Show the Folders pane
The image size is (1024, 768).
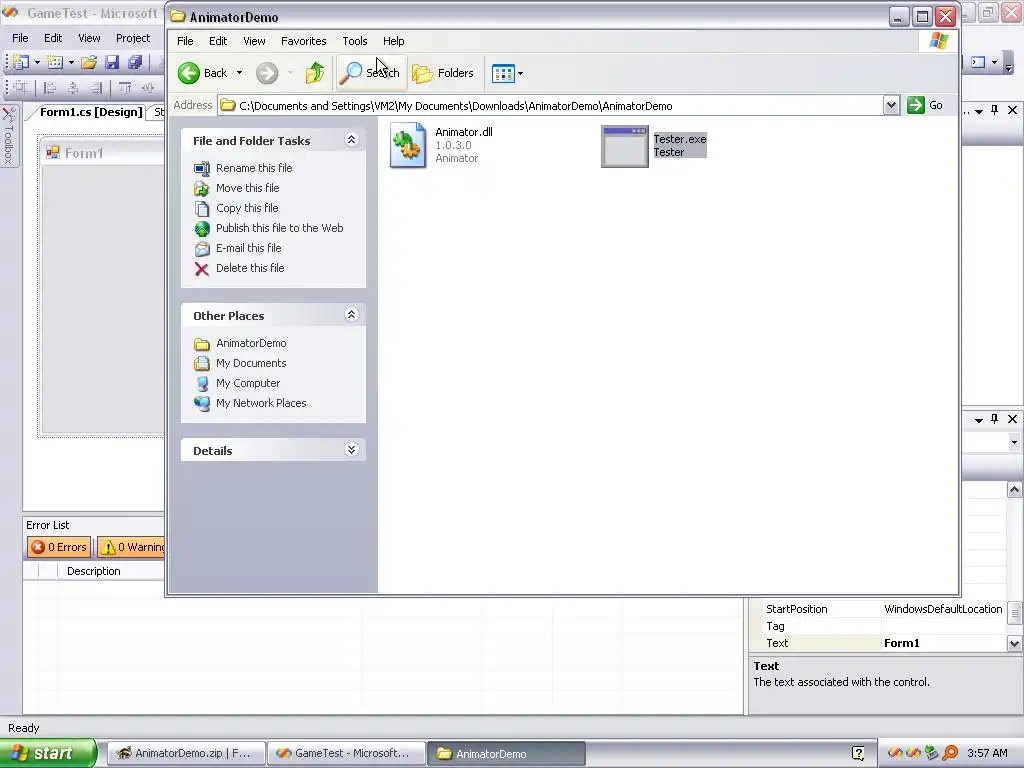click(443, 73)
